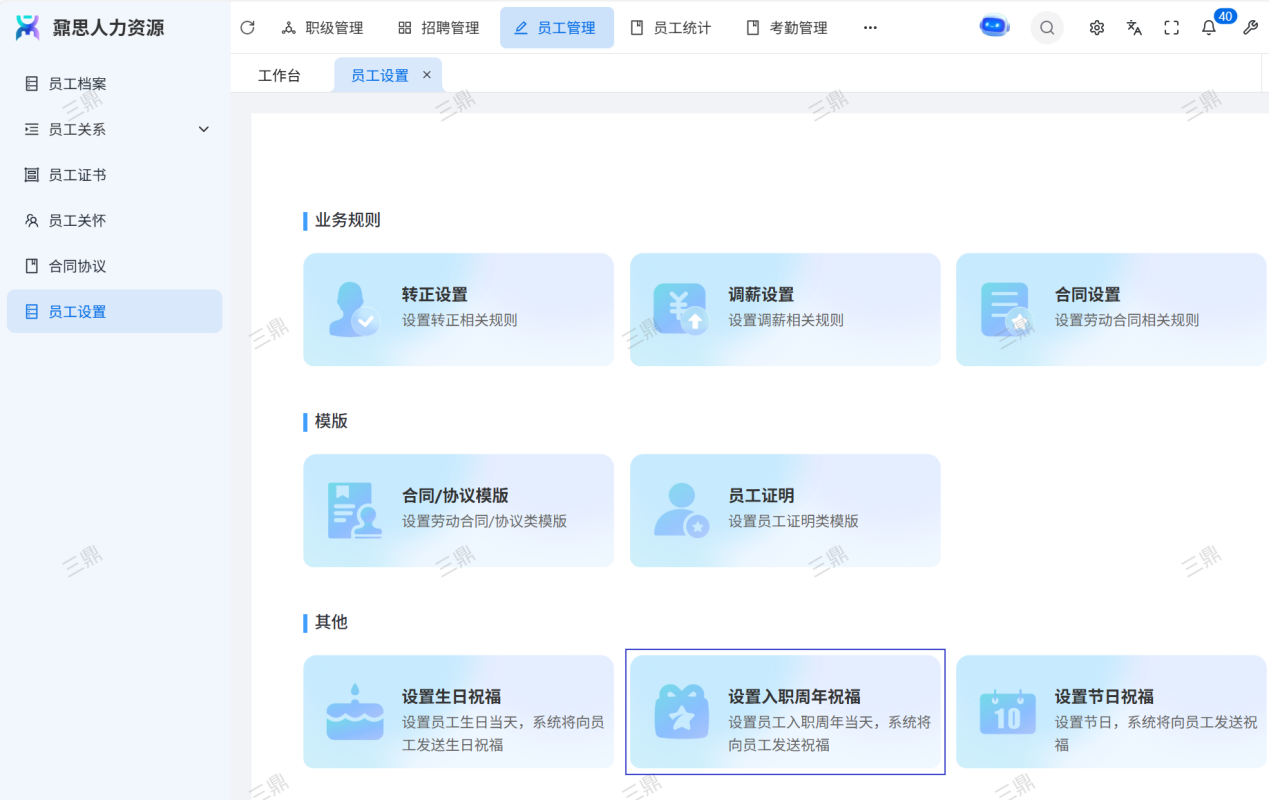Open the more menu ellipsis
The height and width of the screenshot is (800, 1269).
pyautogui.click(x=870, y=28)
